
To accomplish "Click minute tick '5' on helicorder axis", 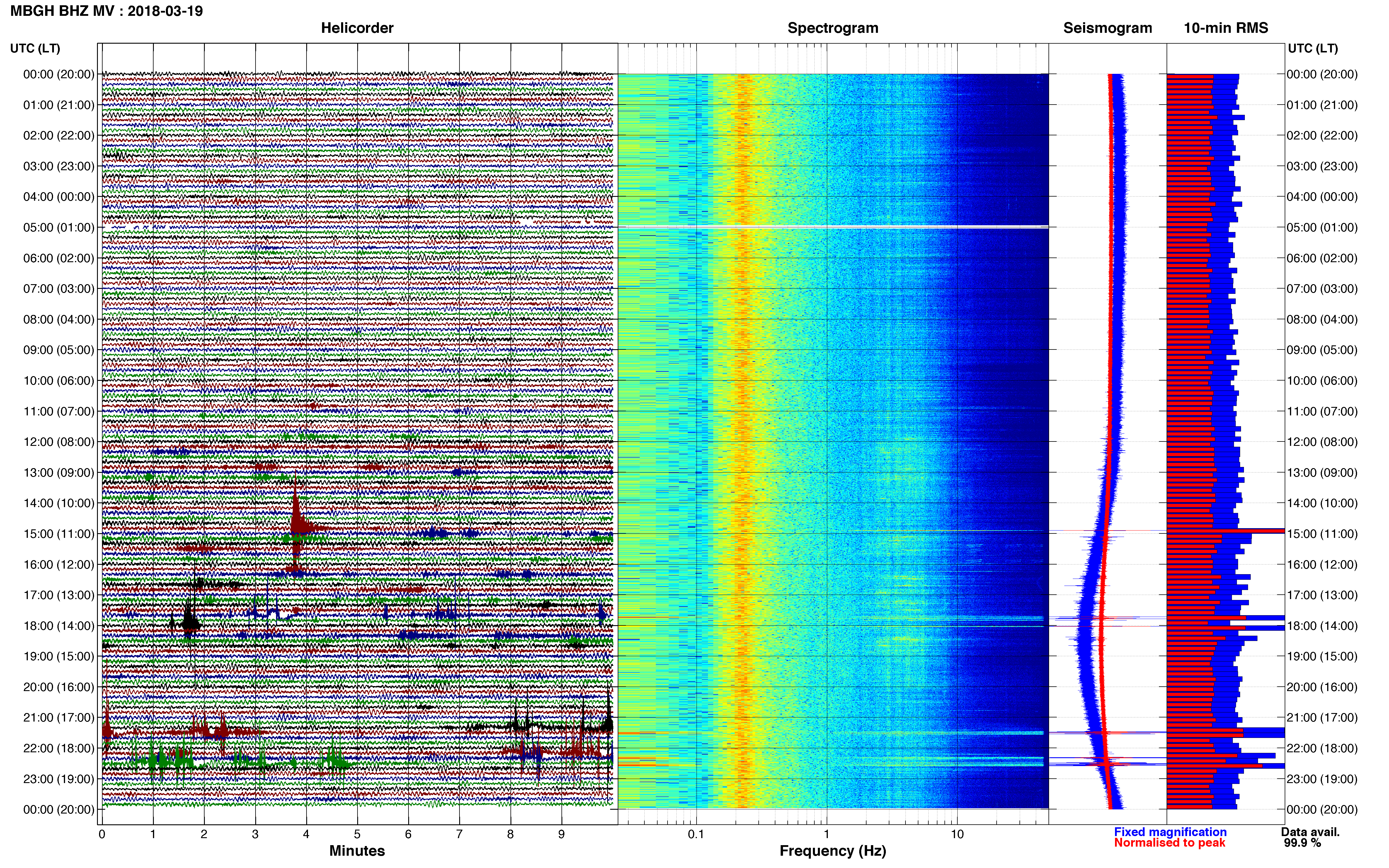I will (x=357, y=834).
